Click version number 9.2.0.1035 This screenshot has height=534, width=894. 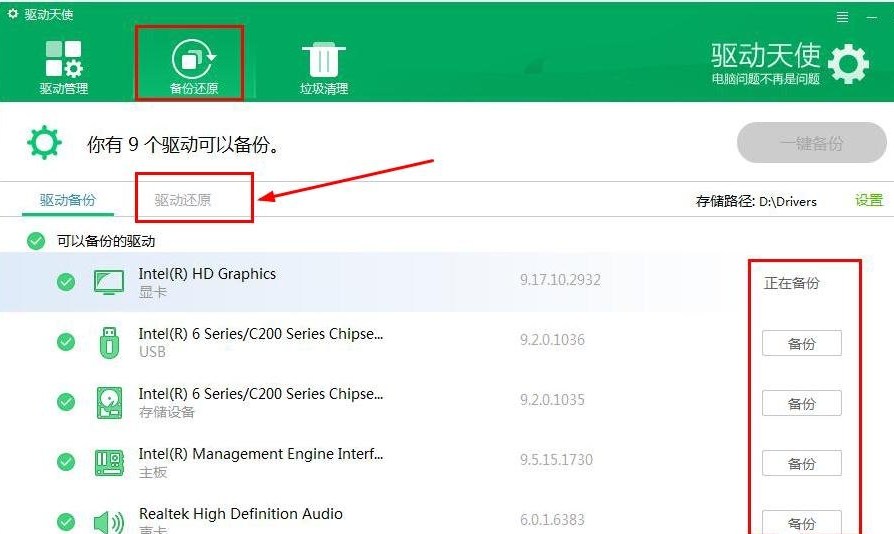point(552,400)
